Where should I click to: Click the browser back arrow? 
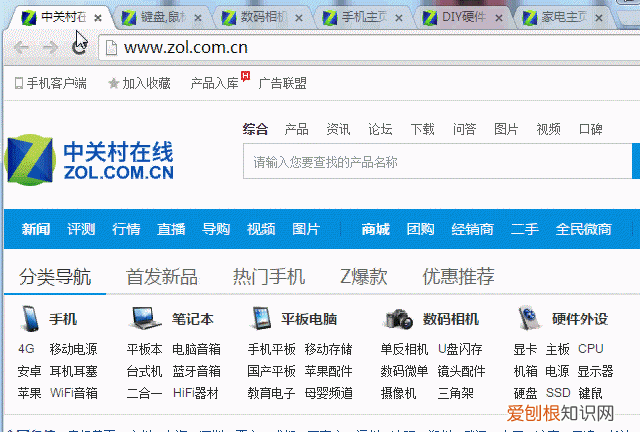(x=21, y=48)
